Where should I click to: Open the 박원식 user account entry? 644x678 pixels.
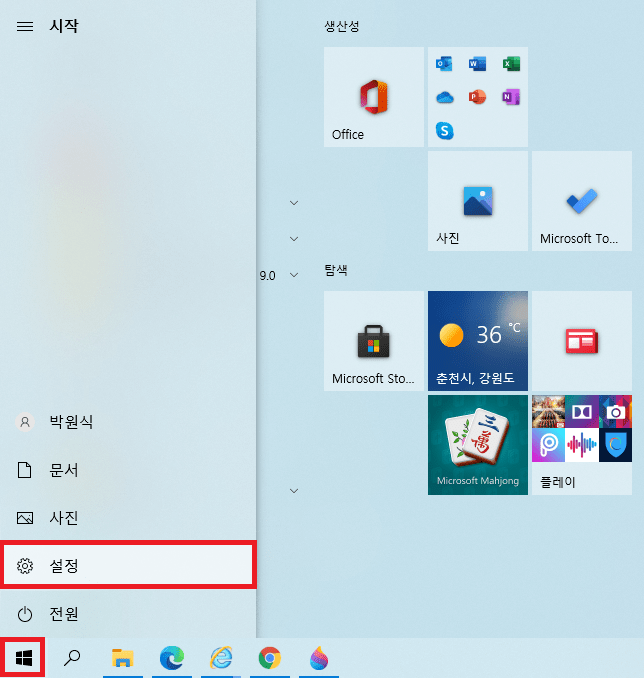click(128, 422)
